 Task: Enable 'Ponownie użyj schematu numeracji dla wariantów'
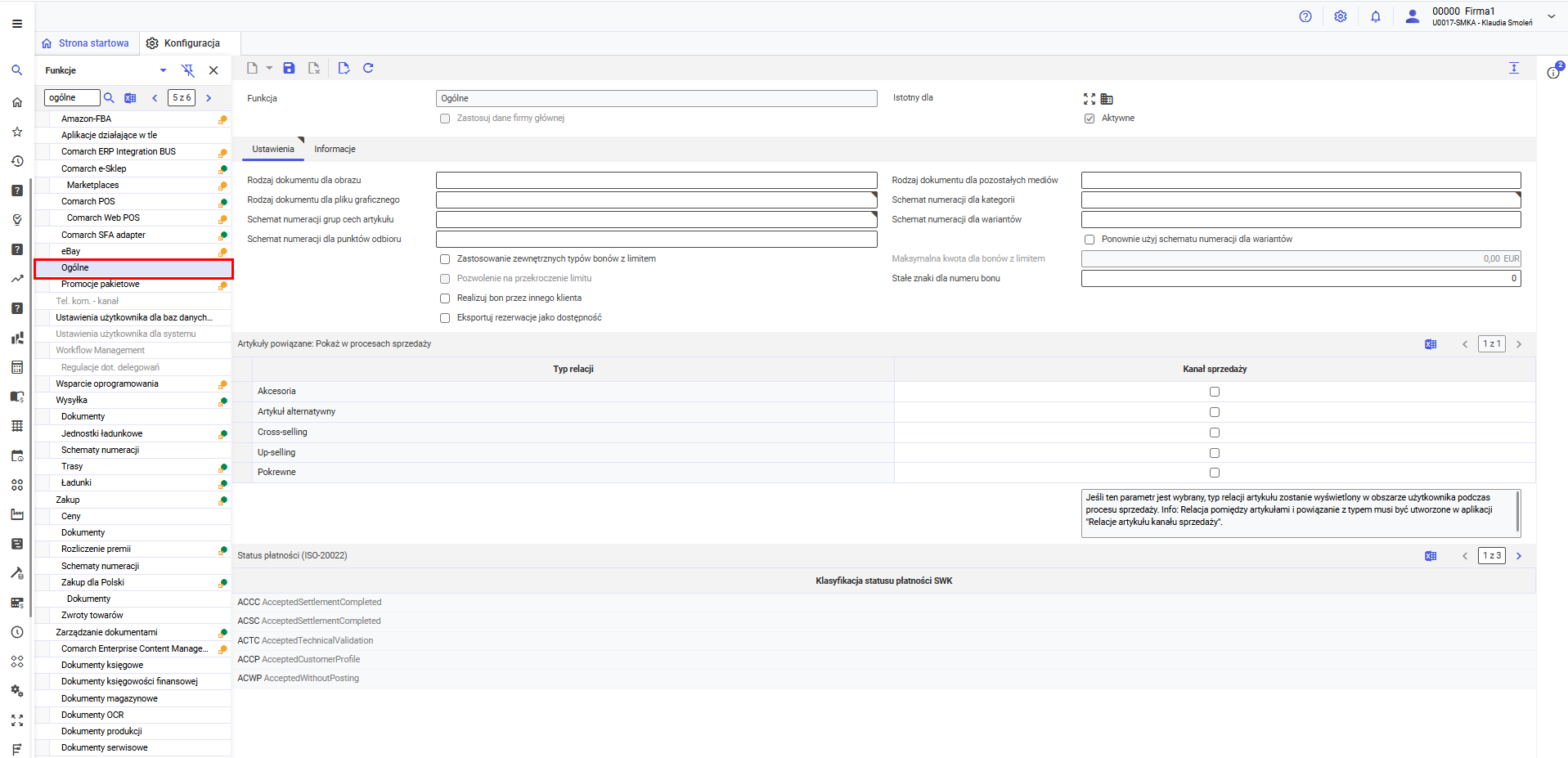pos(1090,240)
